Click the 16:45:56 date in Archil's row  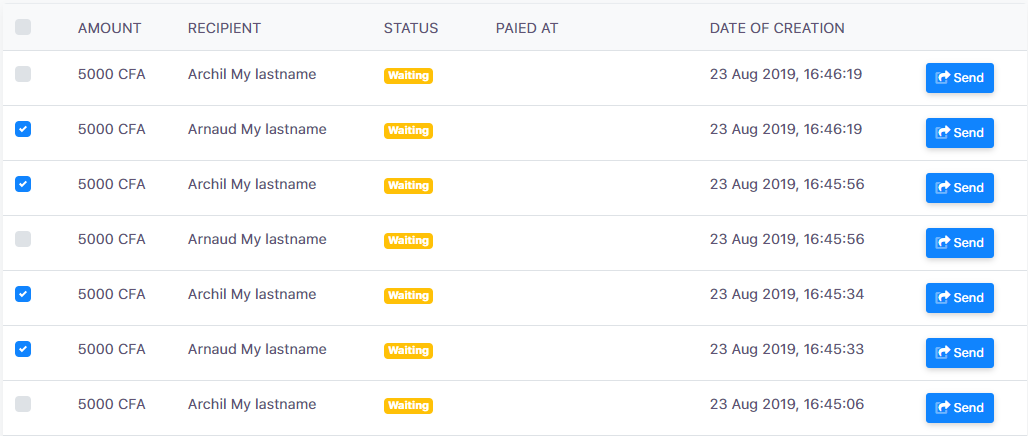[x=787, y=185]
